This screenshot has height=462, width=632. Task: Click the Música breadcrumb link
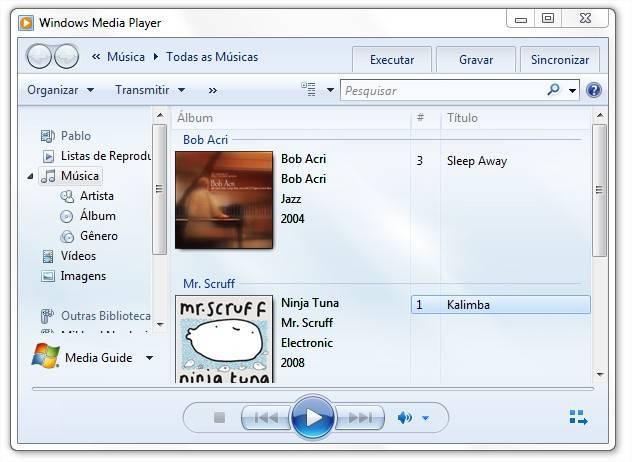coord(126,57)
